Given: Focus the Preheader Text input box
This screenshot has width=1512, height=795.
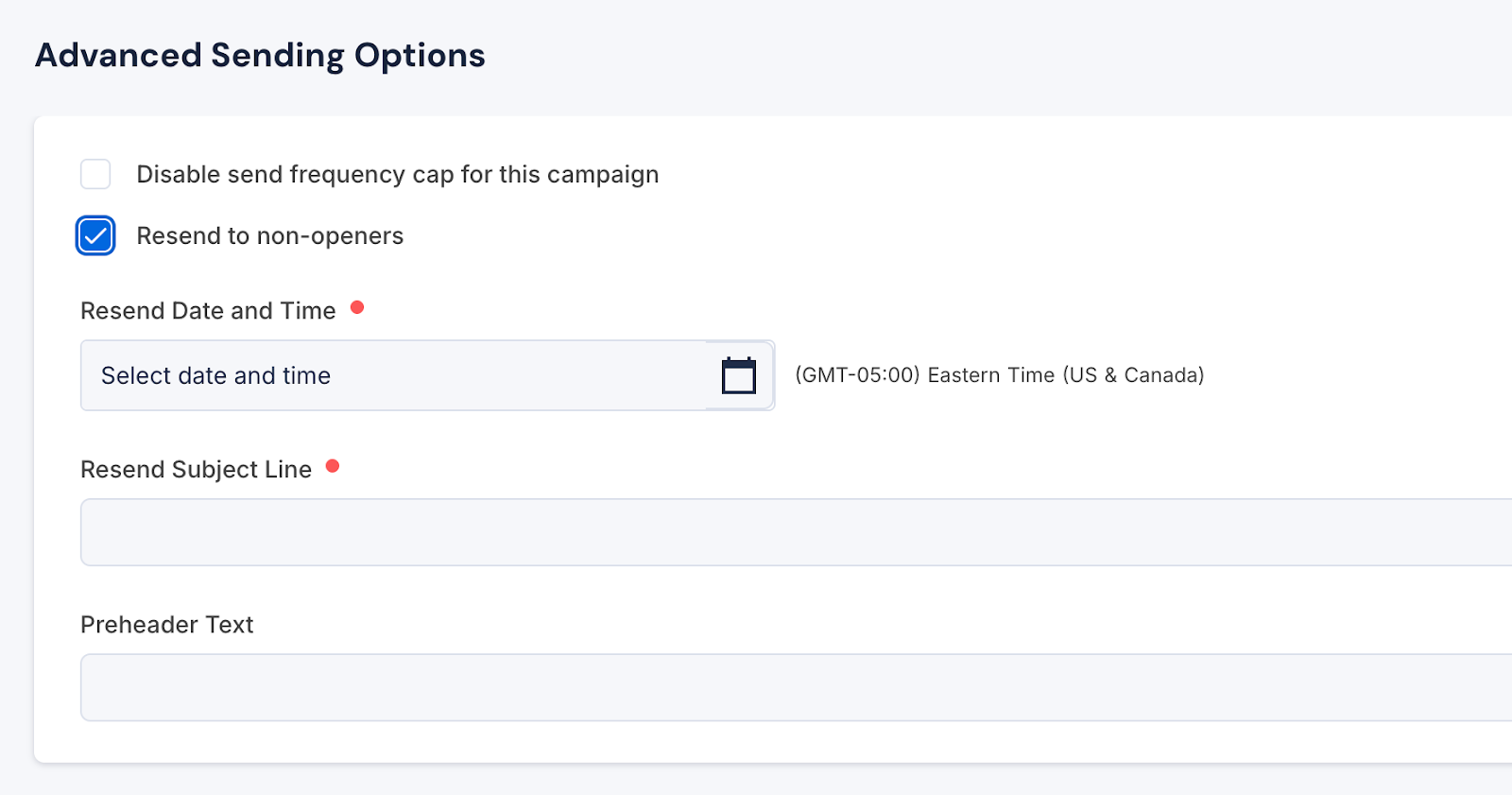Looking at the screenshot, I should click(794, 687).
